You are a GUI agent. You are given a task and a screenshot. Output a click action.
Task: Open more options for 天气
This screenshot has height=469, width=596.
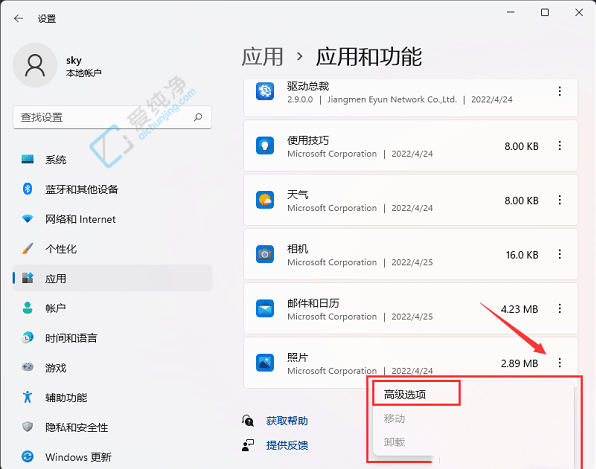click(560, 200)
